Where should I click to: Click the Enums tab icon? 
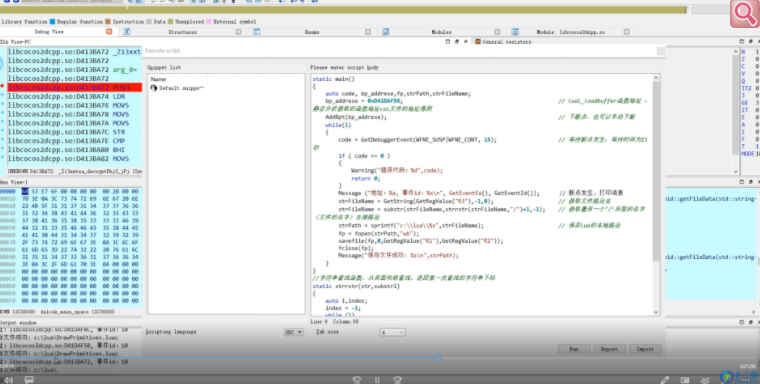tap(256, 32)
